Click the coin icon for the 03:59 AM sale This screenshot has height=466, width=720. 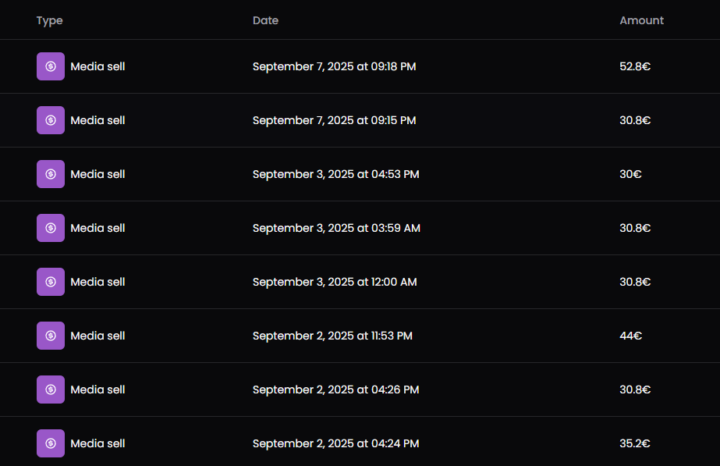click(51, 228)
